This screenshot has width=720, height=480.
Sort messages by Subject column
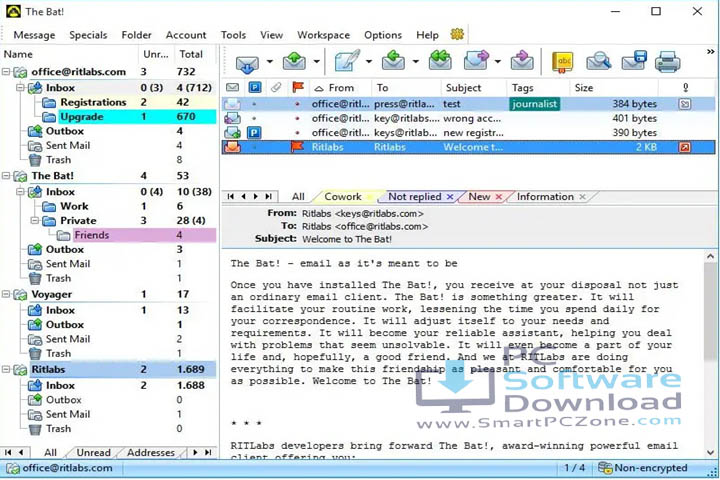(463, 88)
